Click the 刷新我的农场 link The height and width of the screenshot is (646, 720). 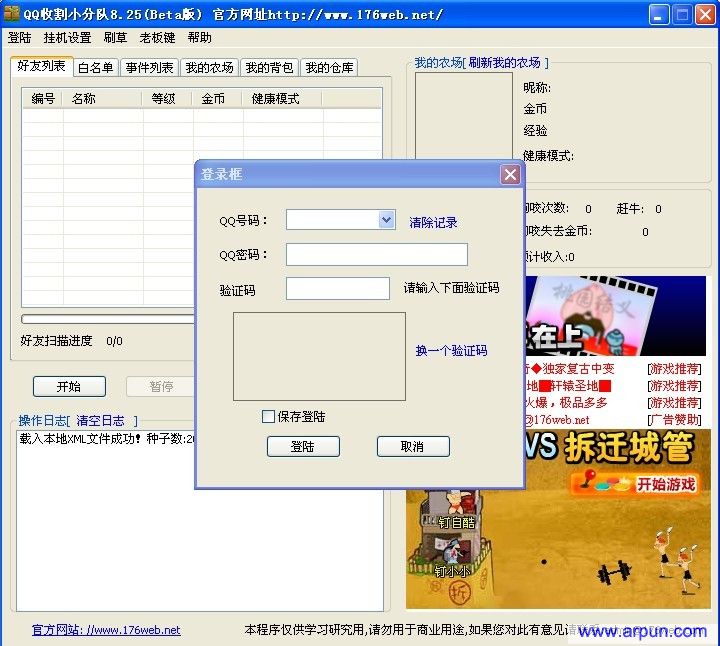click(504, 63)
